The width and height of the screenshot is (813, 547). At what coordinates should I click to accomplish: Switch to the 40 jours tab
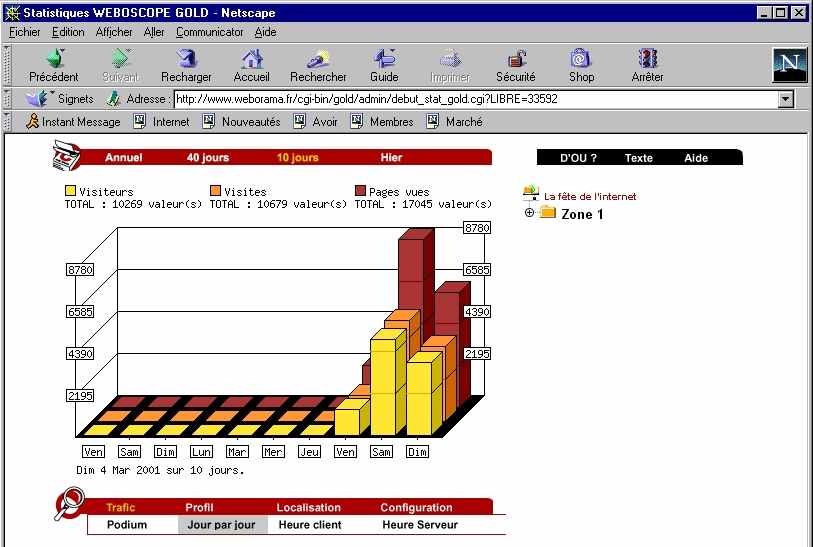tap(208, 158)
